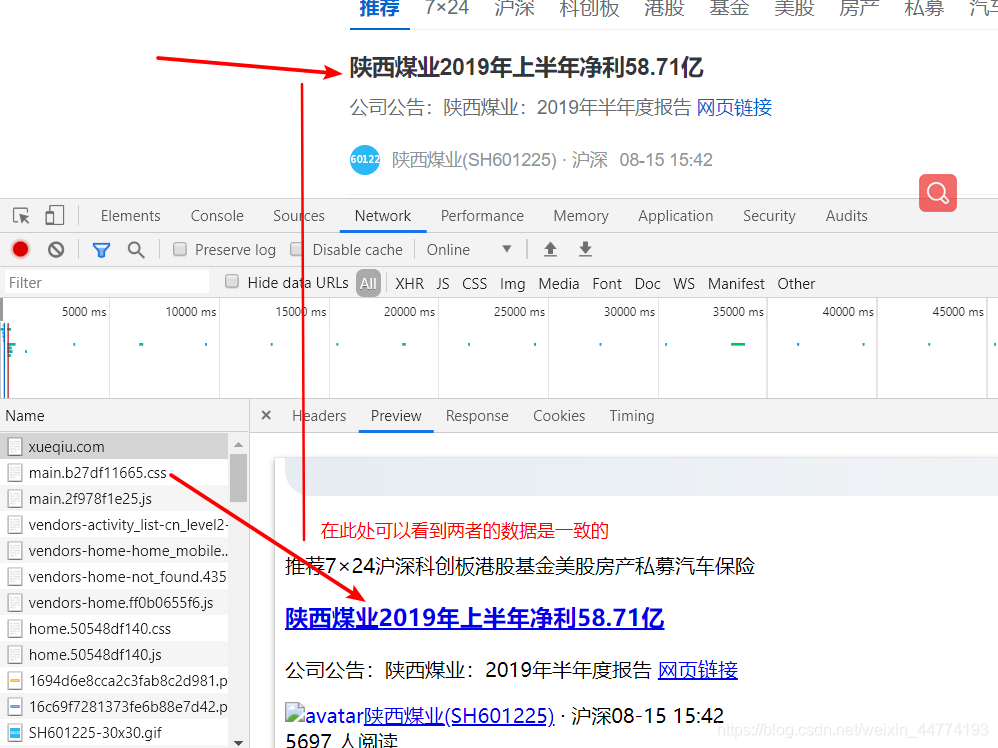Close the request detail pane
The height and width of the screenshot is (748, 998).
(x=266, y=415)
